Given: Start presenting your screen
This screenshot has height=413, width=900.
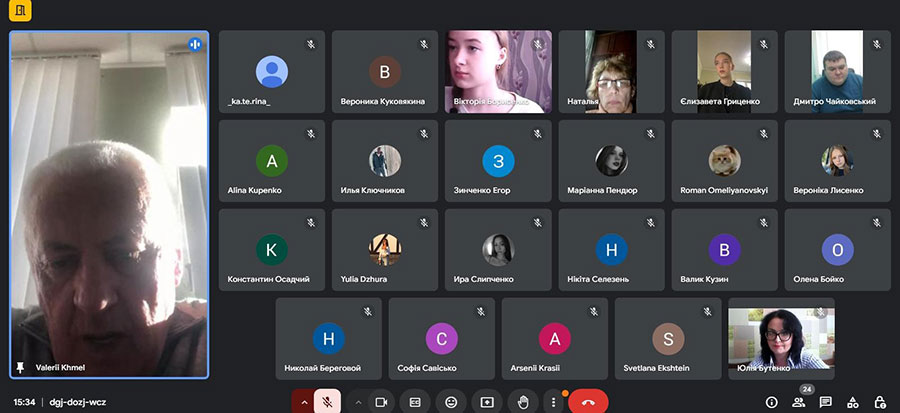Looking at the screenshot, I should [x=486, y=401].
